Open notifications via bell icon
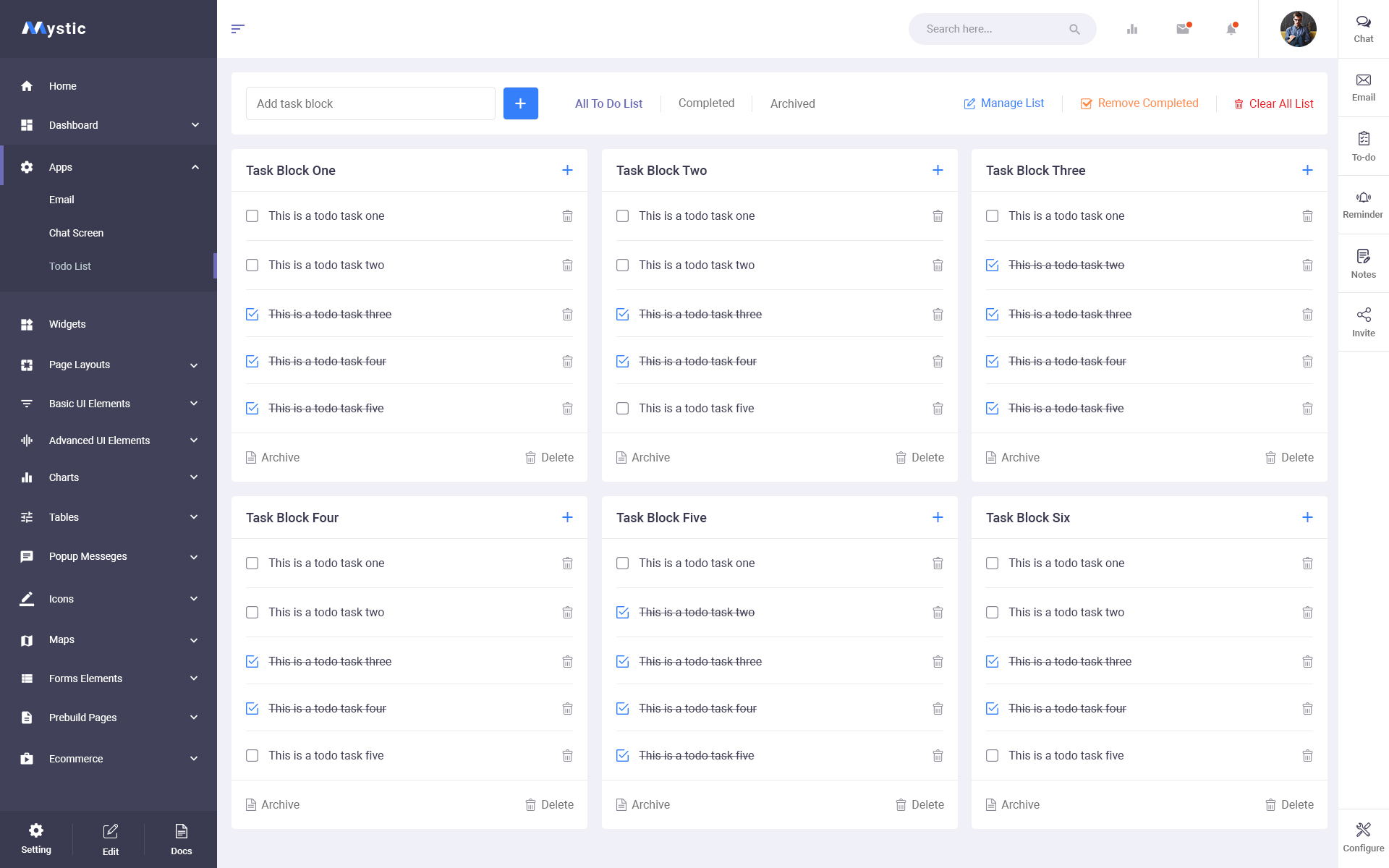1389x868 pixels. click(x=1231, y=29)
